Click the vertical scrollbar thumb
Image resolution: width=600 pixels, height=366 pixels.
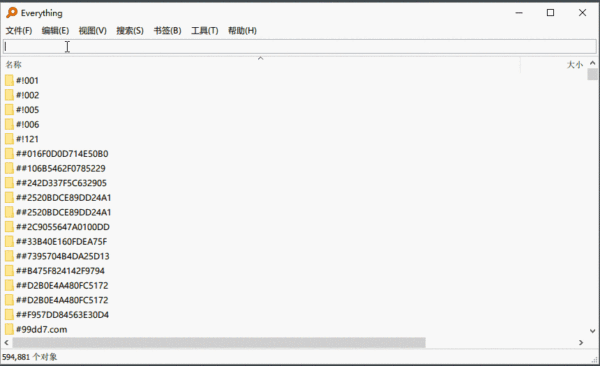click(x=592, y=74)
